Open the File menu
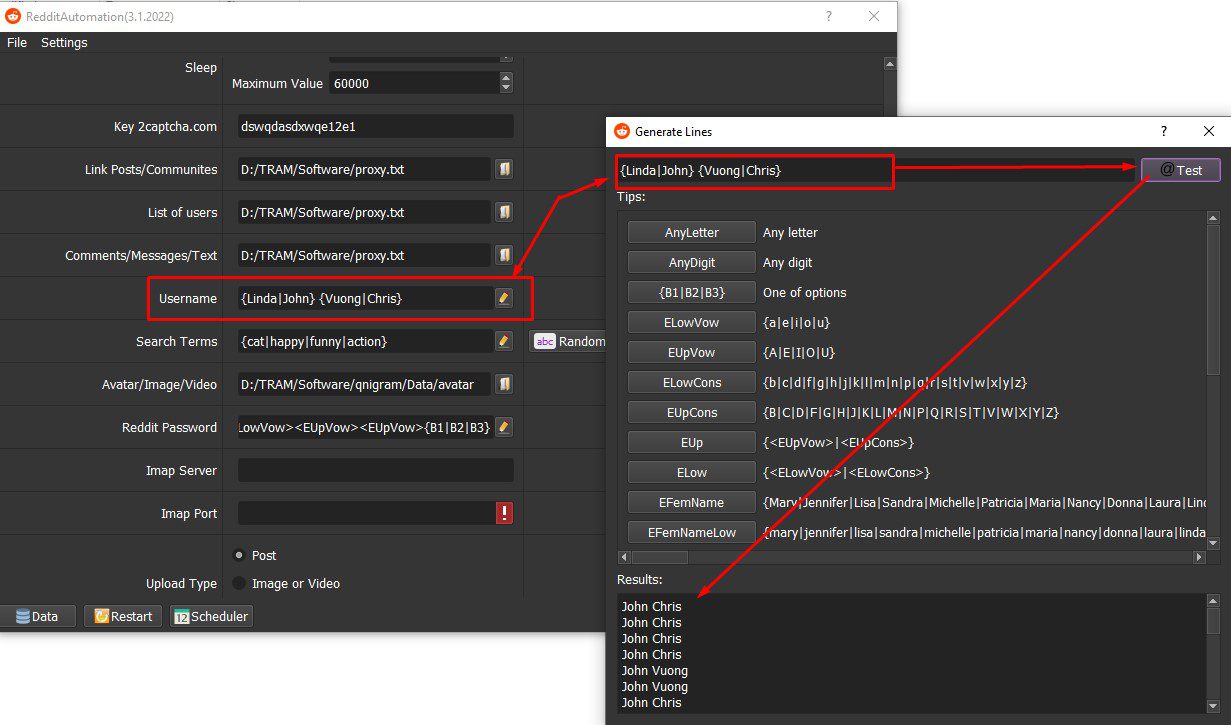This screenshot has height=725, width=1231. 17,42
